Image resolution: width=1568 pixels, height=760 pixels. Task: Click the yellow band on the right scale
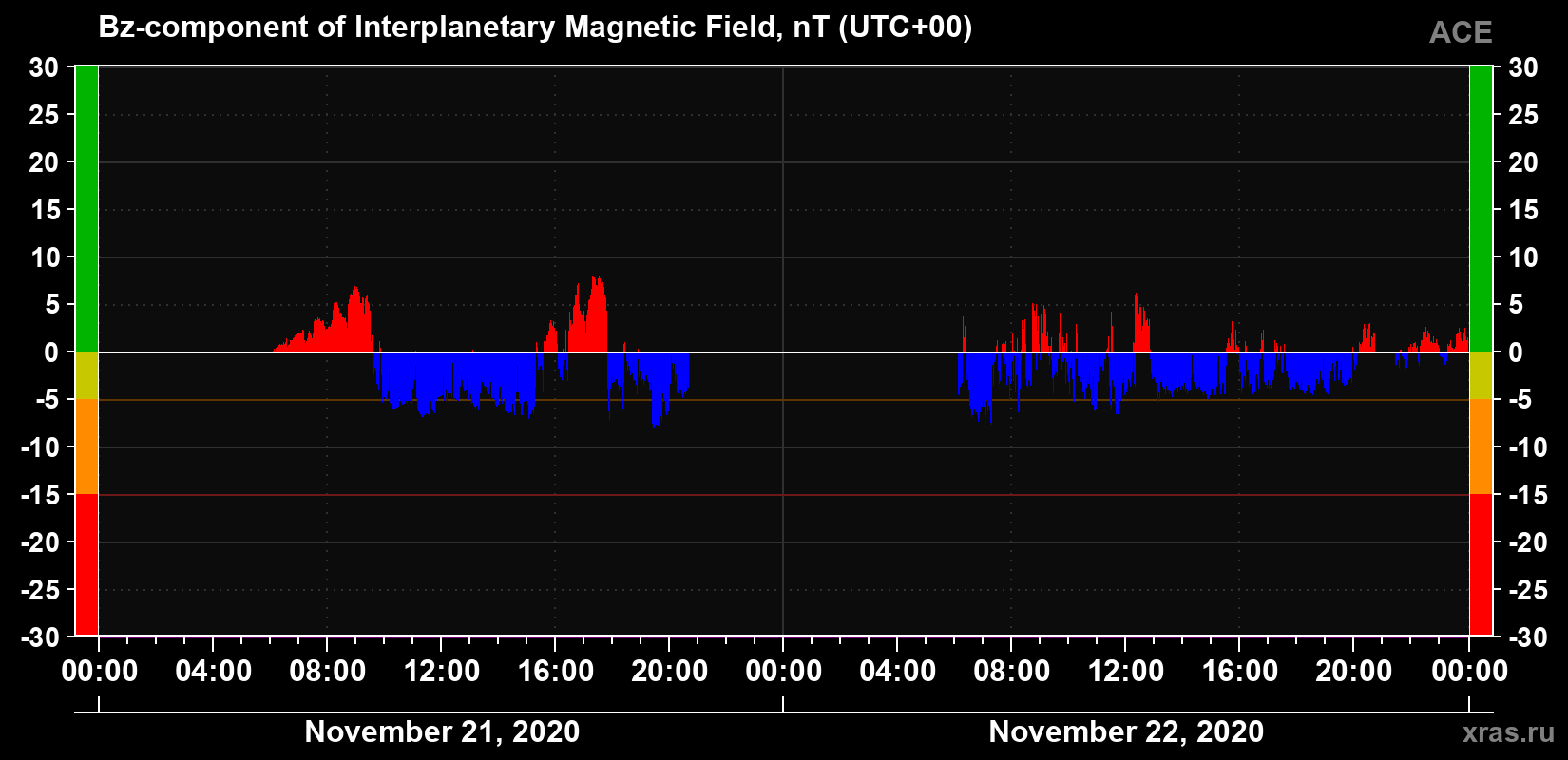pos(1481,375)
